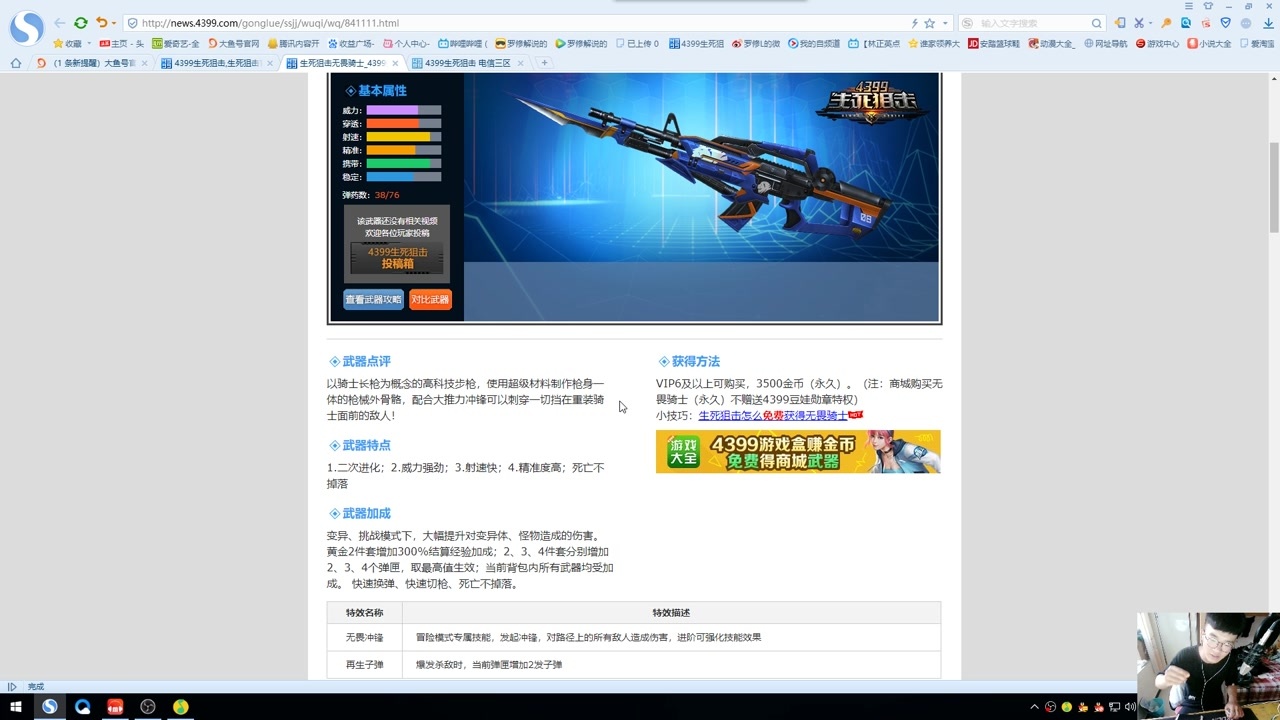Click the lightning speed-mode icon
Image resolution: width=1280 pixels, height=720 pixels.
coord(914,23)
